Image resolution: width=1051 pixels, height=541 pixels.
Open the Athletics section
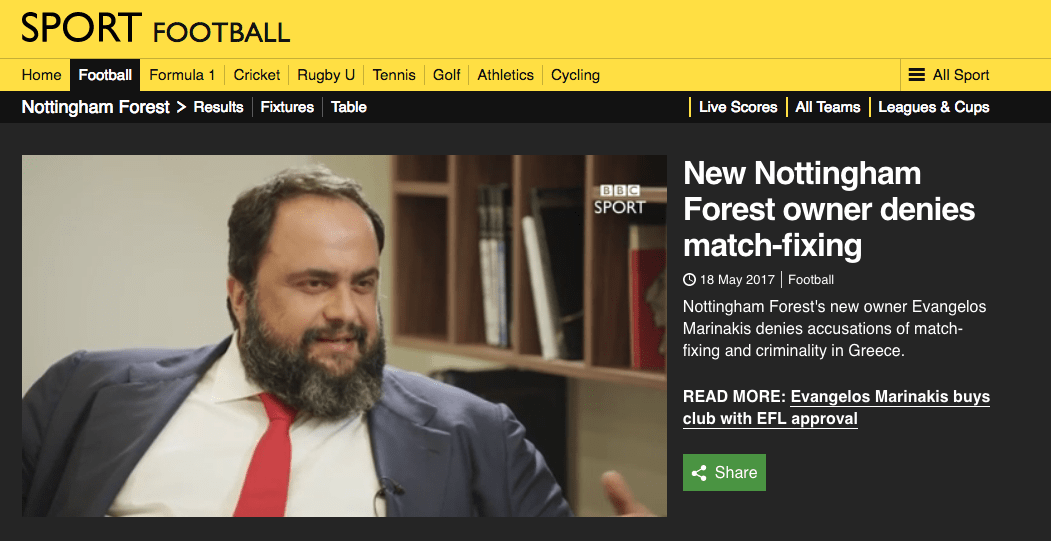(x=505, y=75)
